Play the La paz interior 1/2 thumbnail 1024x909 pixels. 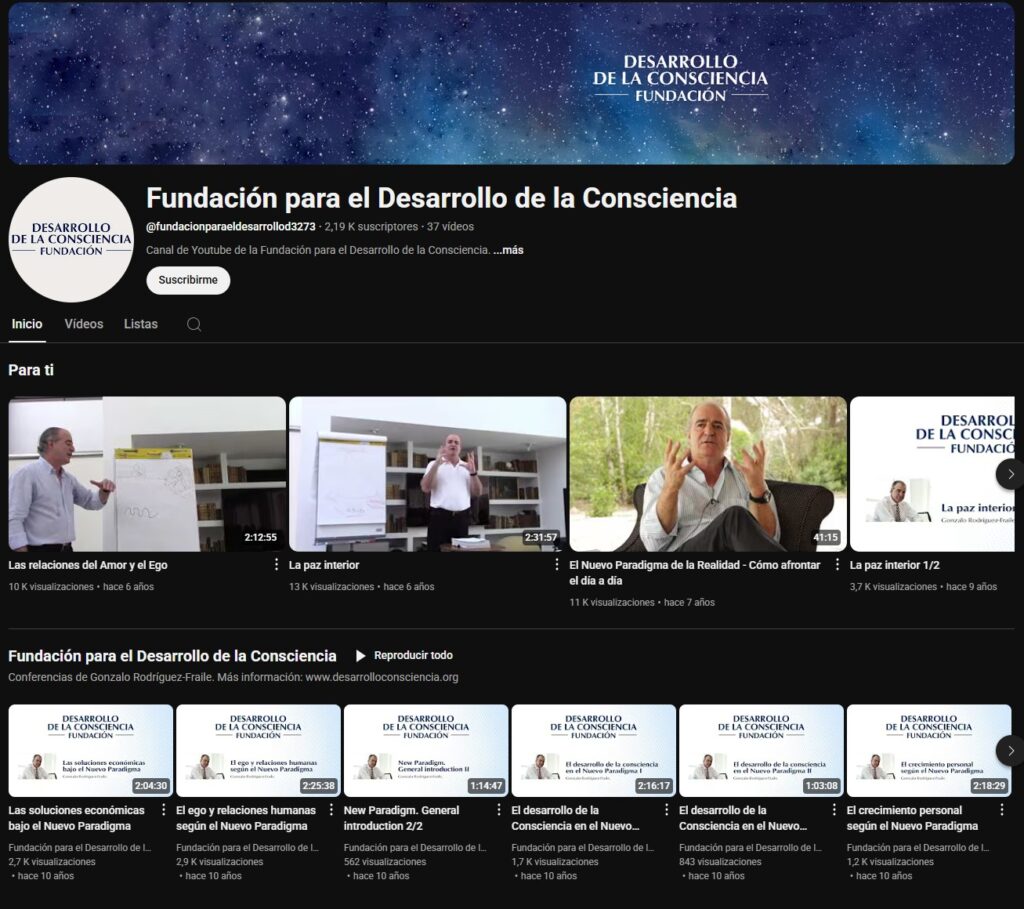tap(933, 474)
